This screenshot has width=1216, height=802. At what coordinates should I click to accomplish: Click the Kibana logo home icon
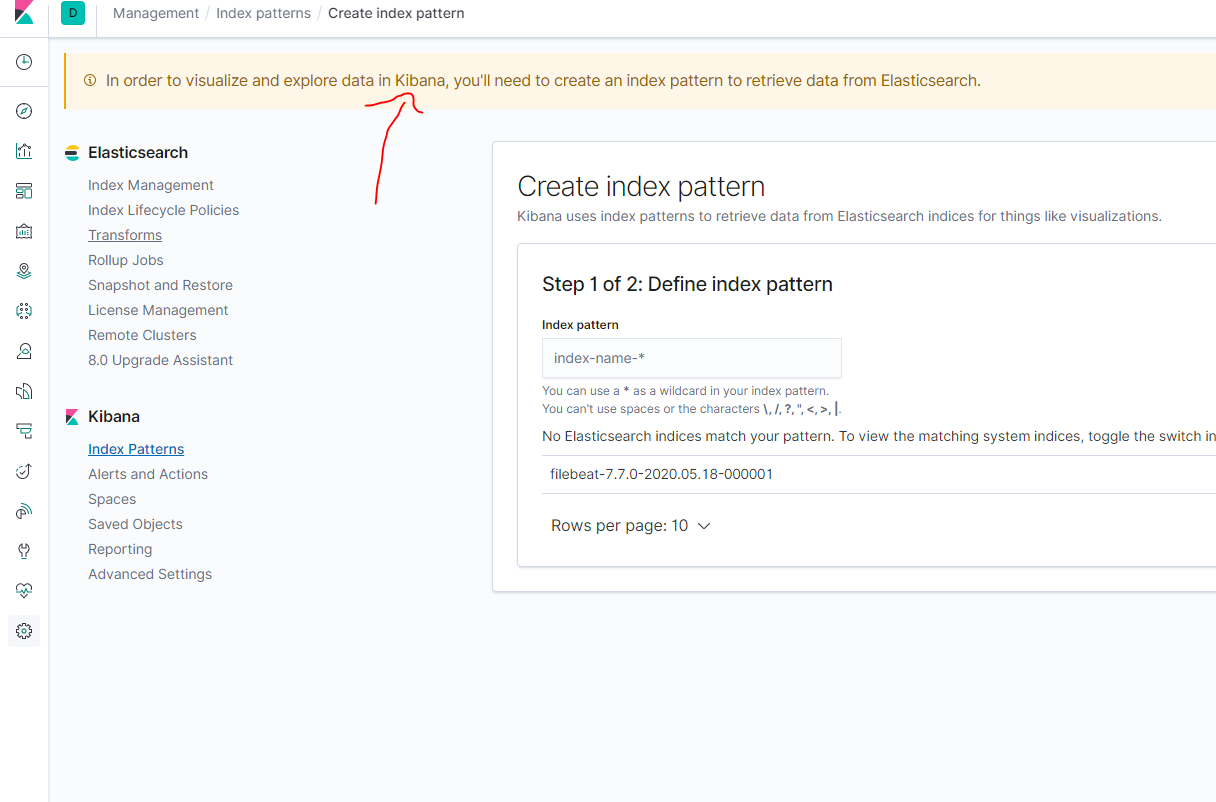coord(24,13)
